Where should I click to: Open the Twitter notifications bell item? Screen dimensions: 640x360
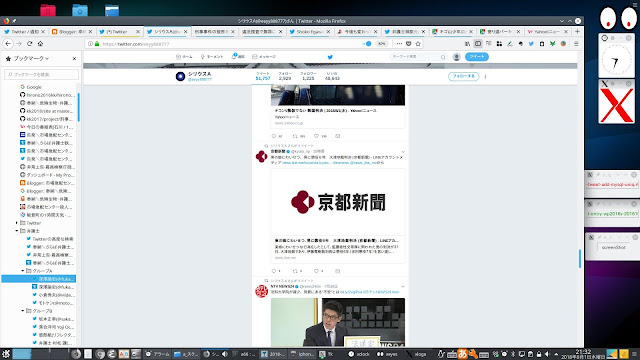tap(238, 56)
